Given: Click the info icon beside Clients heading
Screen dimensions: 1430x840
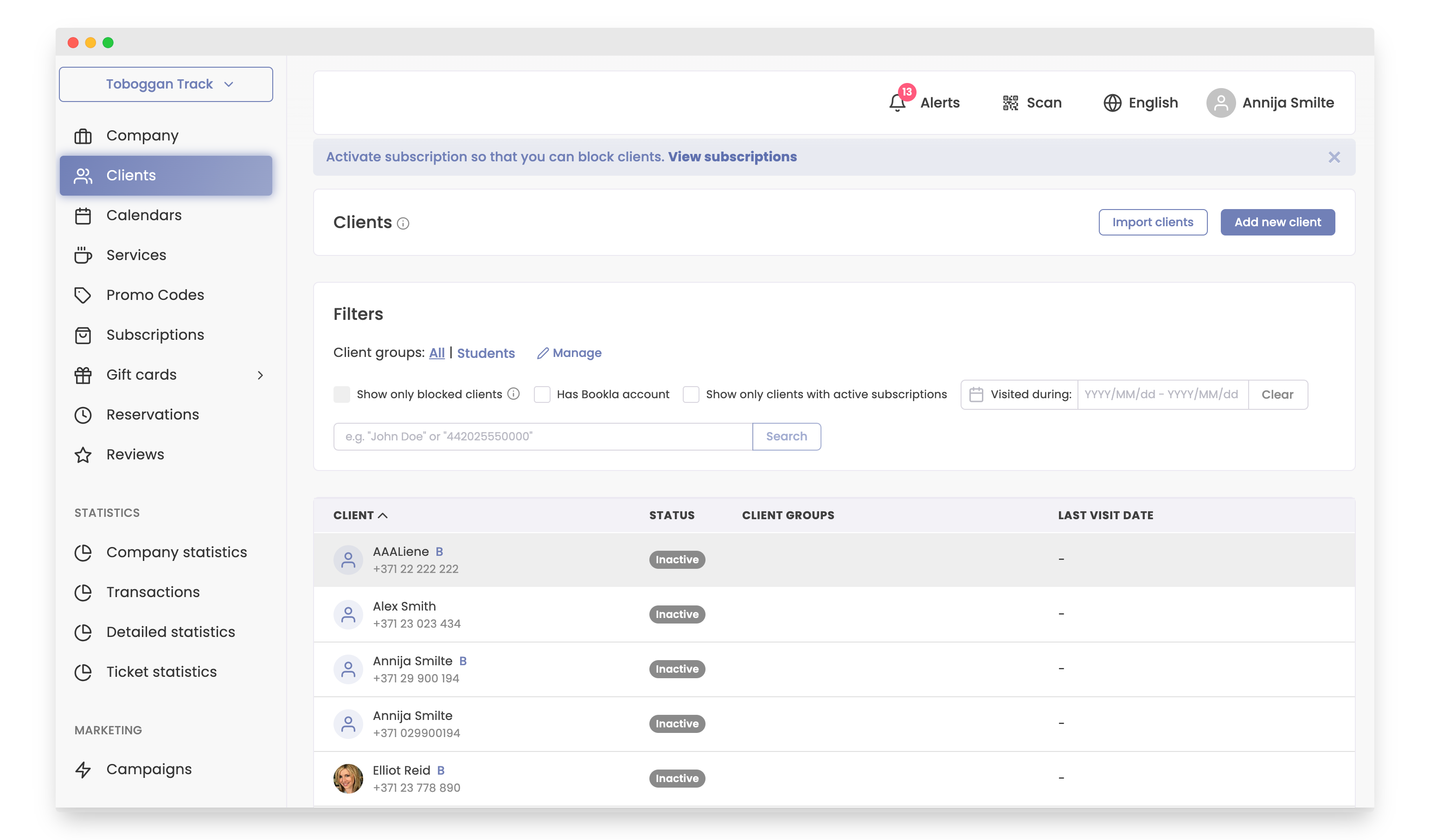Looking at the screenshot, I should coord(403,223).
